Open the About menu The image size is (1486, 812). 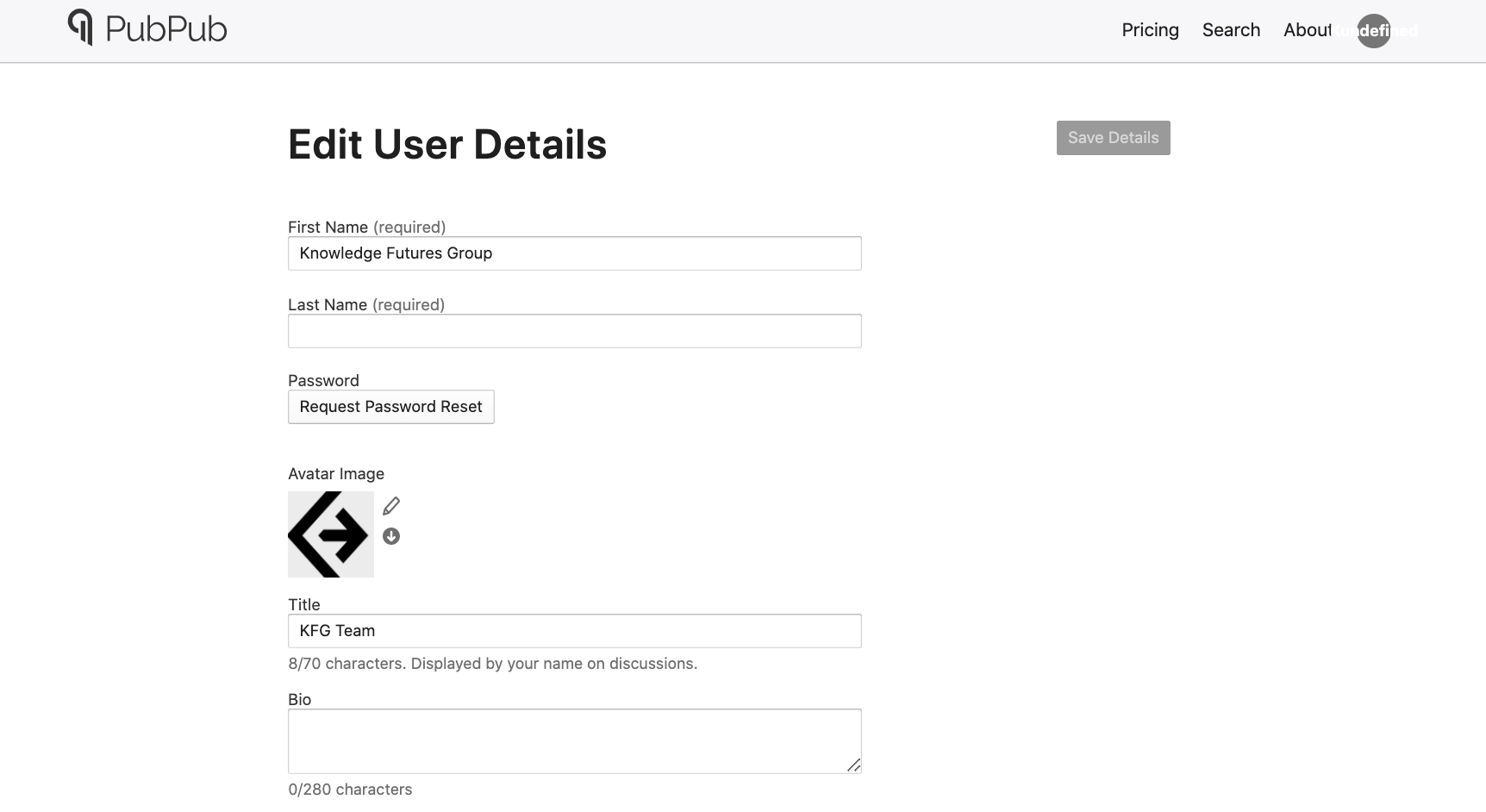pyautogui.click(x=1307, y=30)
